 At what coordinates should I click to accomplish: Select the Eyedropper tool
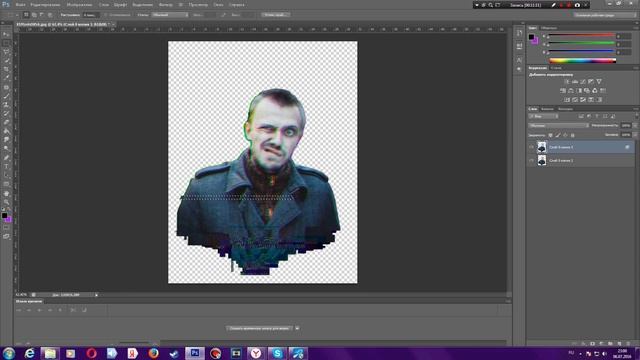pyautogui.click(x=6, y=78)
